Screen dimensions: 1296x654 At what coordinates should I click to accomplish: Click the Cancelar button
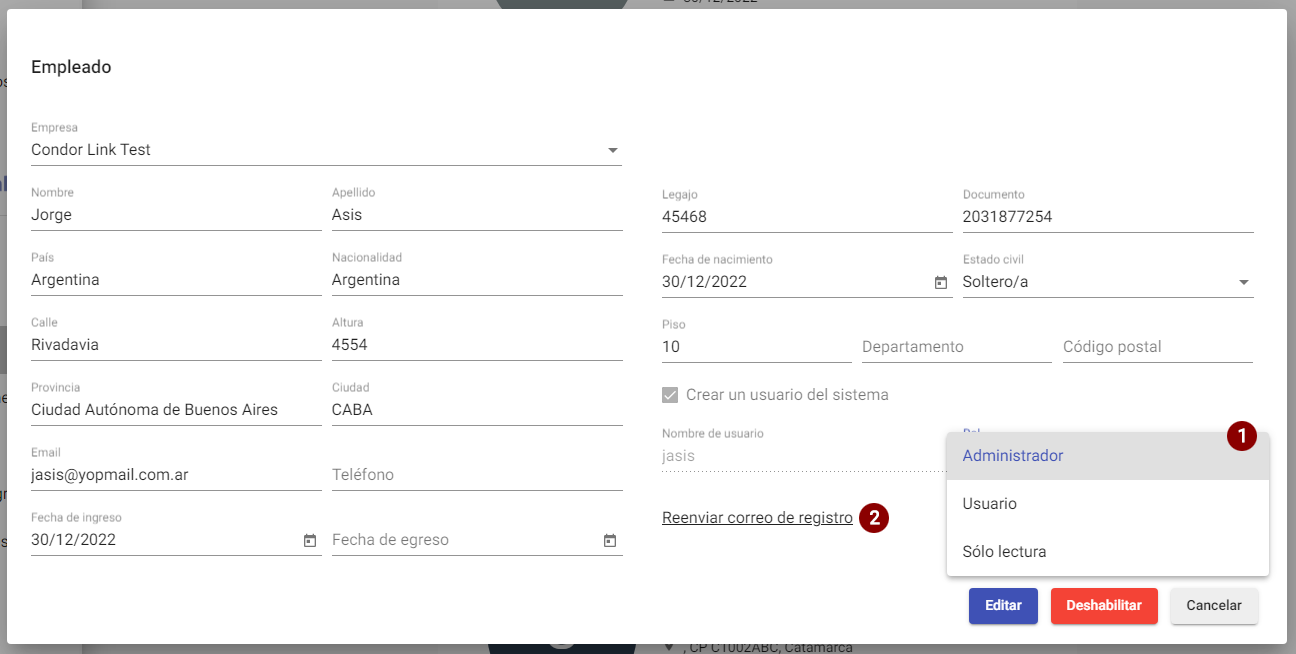pyautogui.click(x=1214, y=606)
